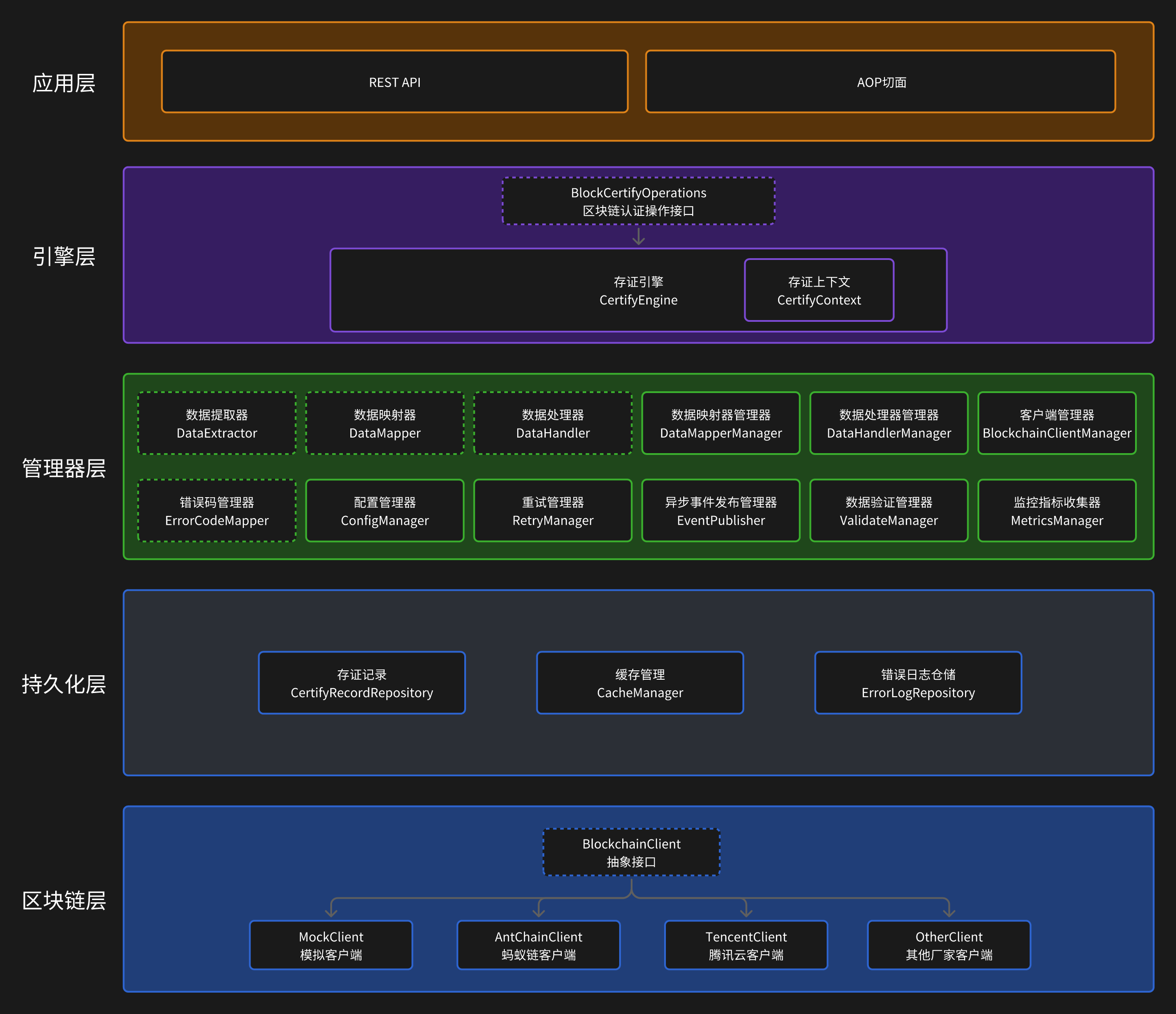This screenshot has width=1176, height=1014.
Task: Click the REST API box
Action: click(x=394, y=82)
